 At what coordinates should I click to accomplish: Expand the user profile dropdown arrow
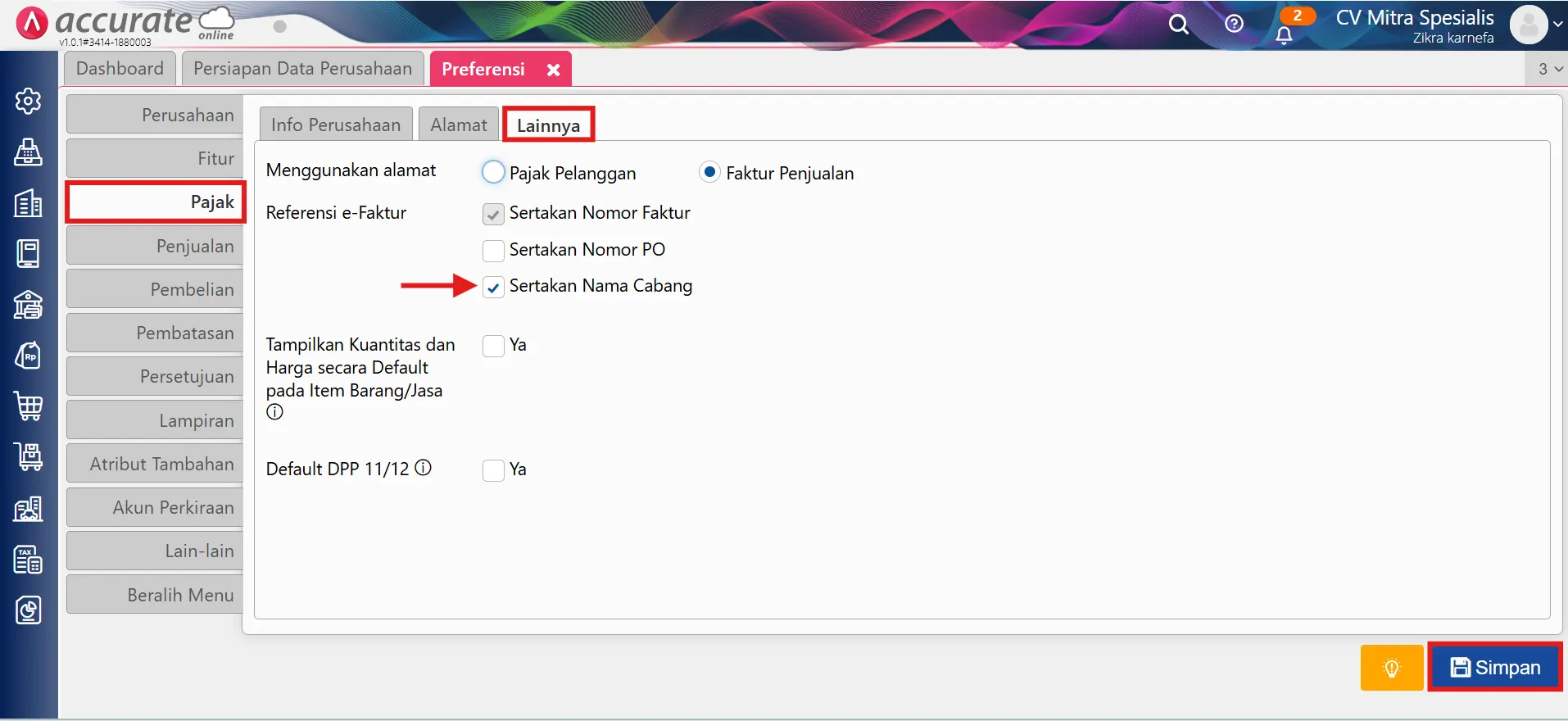tap(1557, 25)
